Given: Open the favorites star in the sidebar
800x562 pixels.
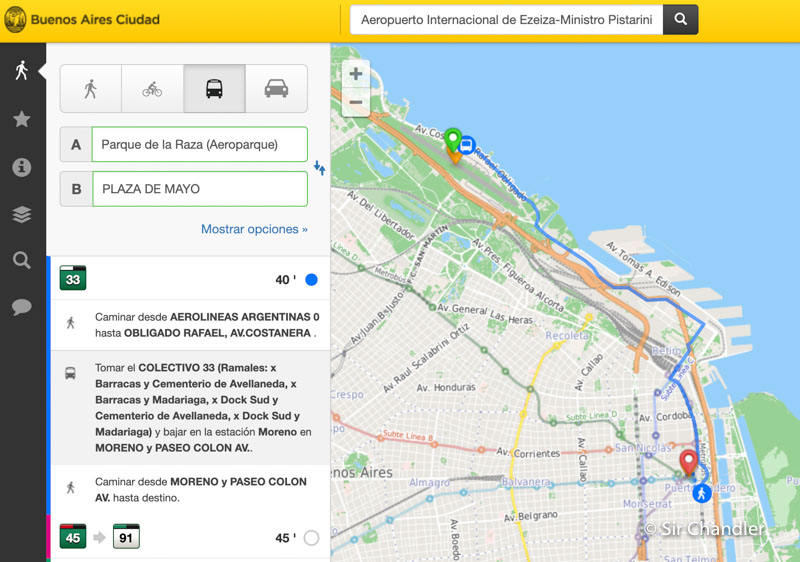Looking at the screenshot, I should point(21,119).
